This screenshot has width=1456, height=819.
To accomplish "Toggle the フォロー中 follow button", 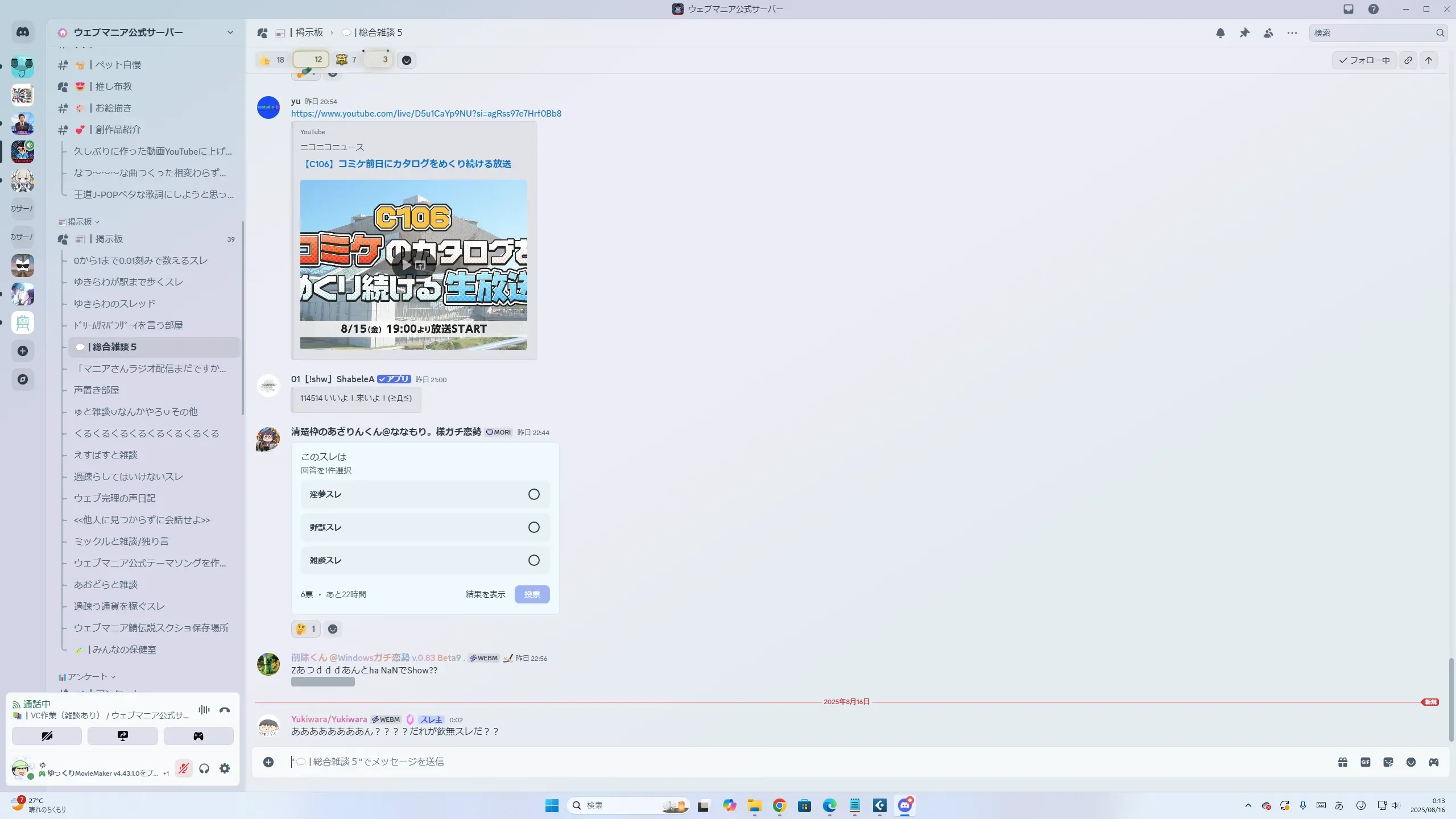I will point(1364,60).
